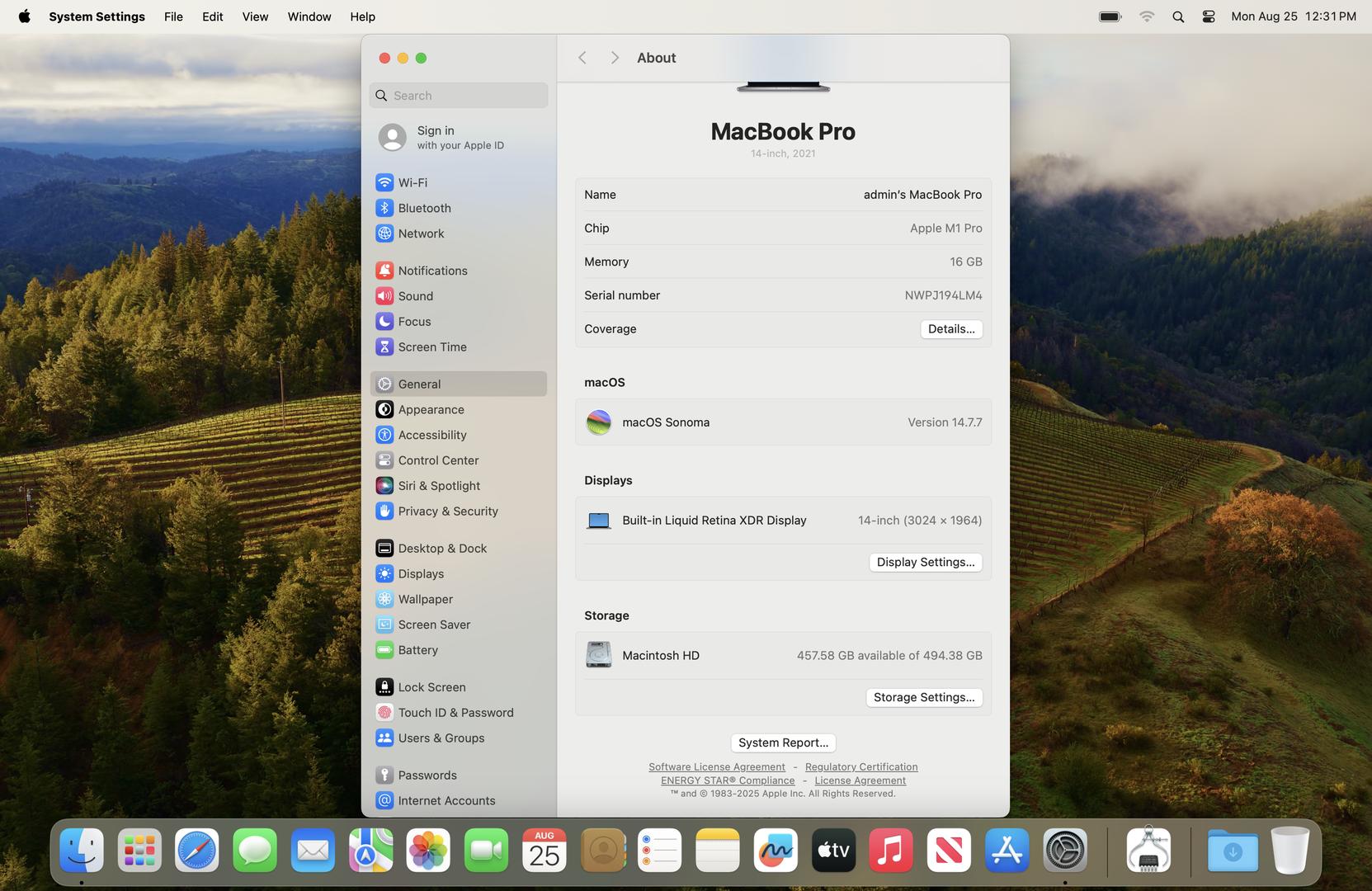The width and height of the screenshot is (1372, 891).
Task: Go back with the left chevron
Action: 582,58
